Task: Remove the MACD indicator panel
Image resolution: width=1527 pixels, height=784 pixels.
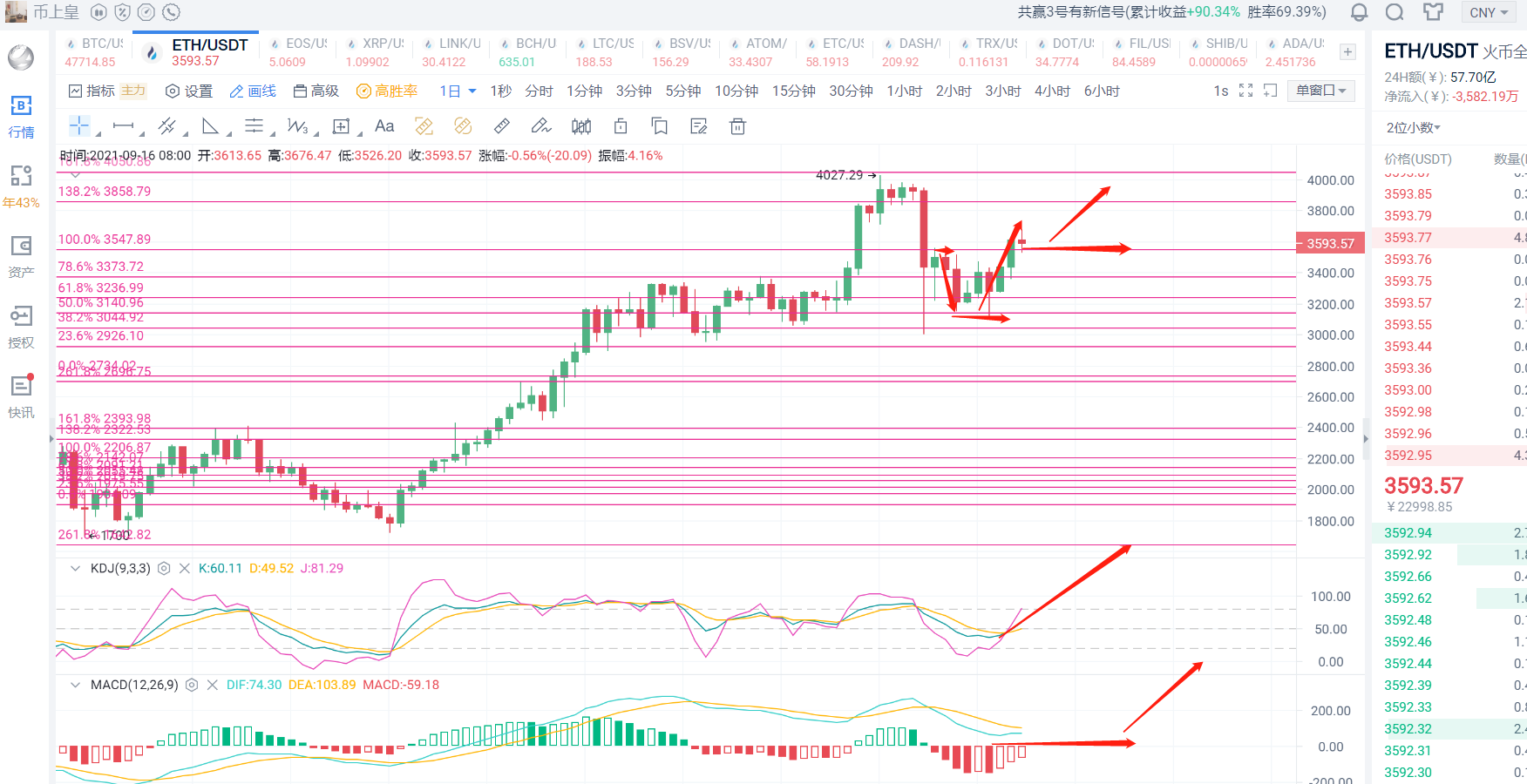Action: (213, 685)
